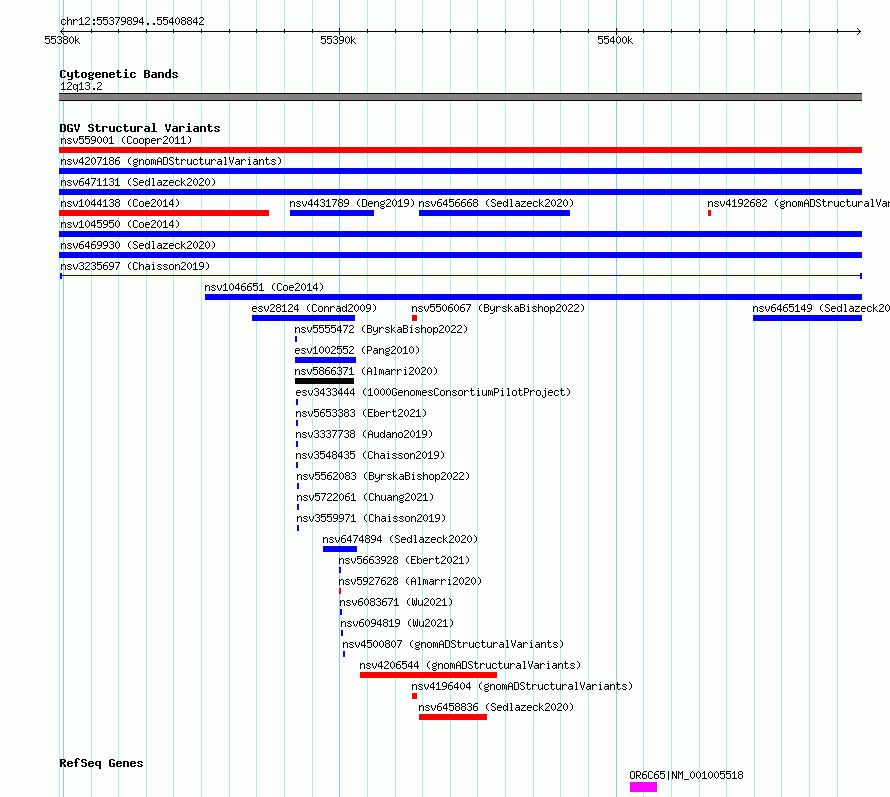This screenshot has height=797, width=890.
Task: Click DGV Structural Variants track title
Action: tap(140, 128)
